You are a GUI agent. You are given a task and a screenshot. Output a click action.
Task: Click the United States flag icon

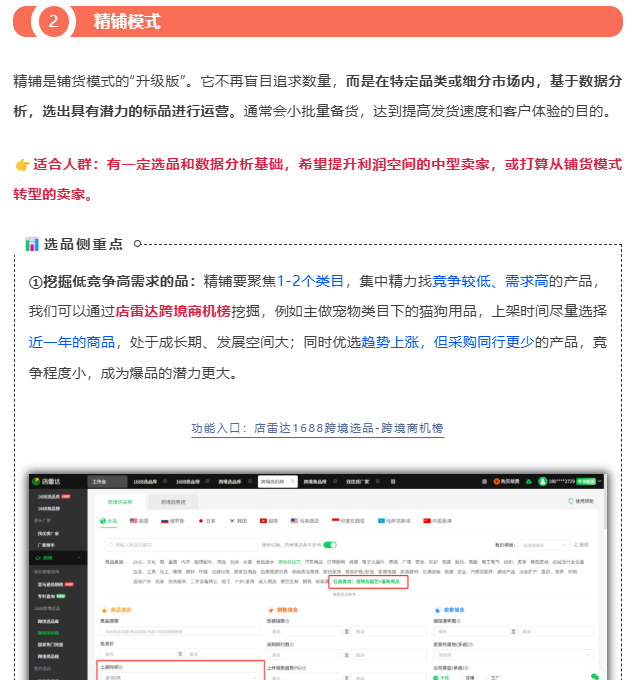click(x=133, y=521)
